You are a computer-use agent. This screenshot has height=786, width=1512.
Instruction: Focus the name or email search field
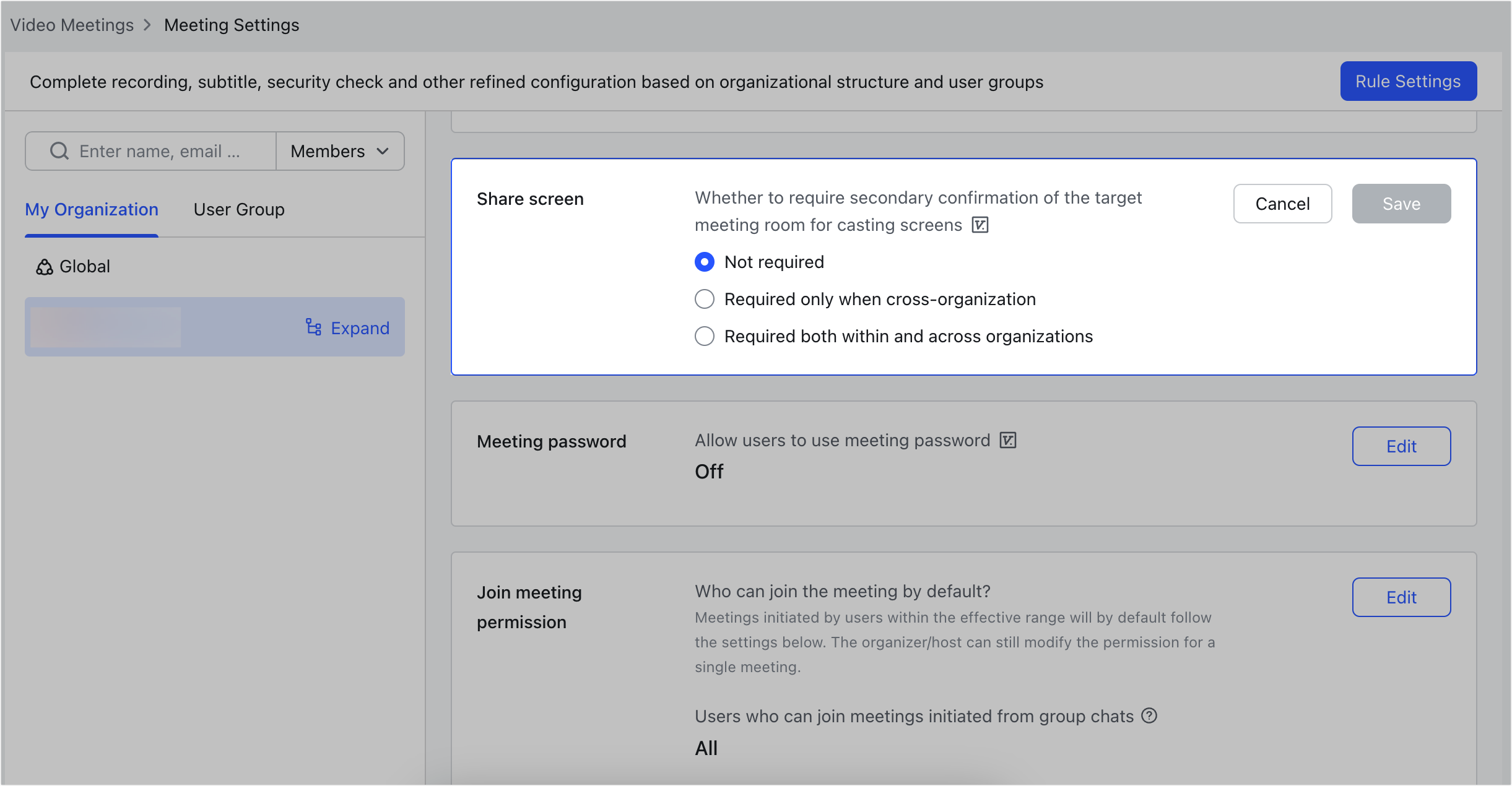[150, 151]
